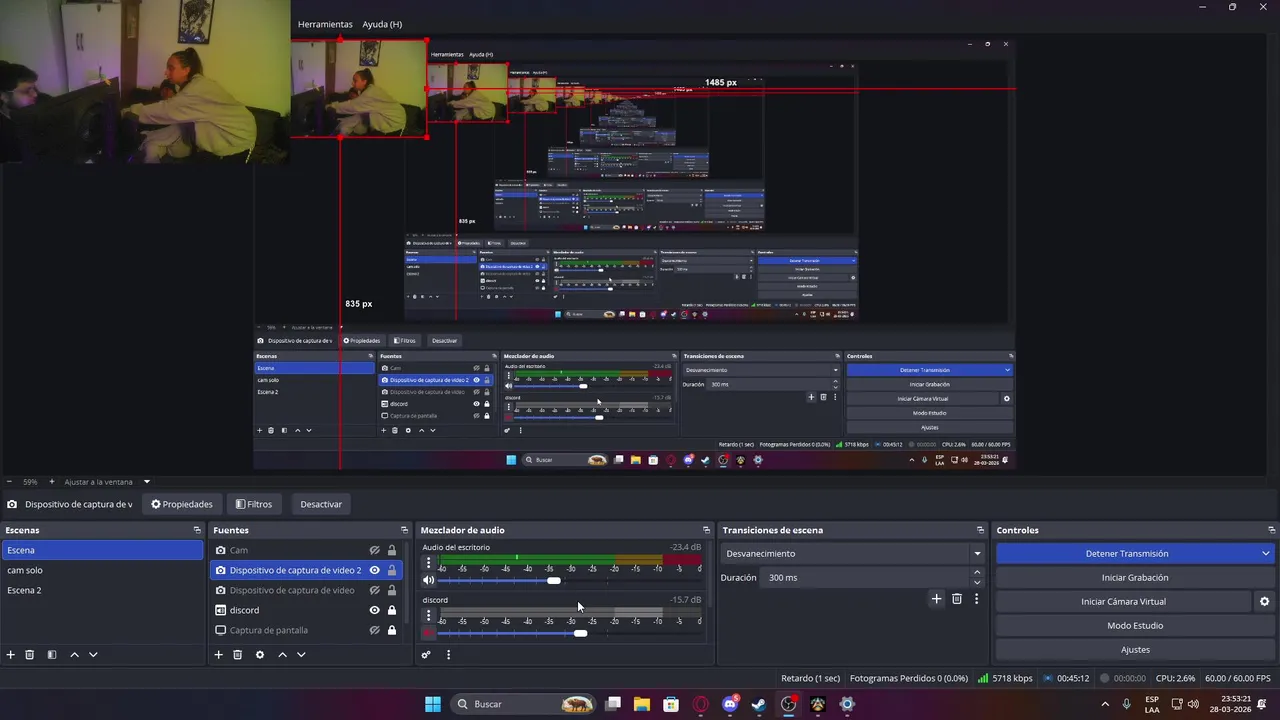Screen dimensions: 1280x720
Task: Decrease transition duration stepper
Action: 977,582
